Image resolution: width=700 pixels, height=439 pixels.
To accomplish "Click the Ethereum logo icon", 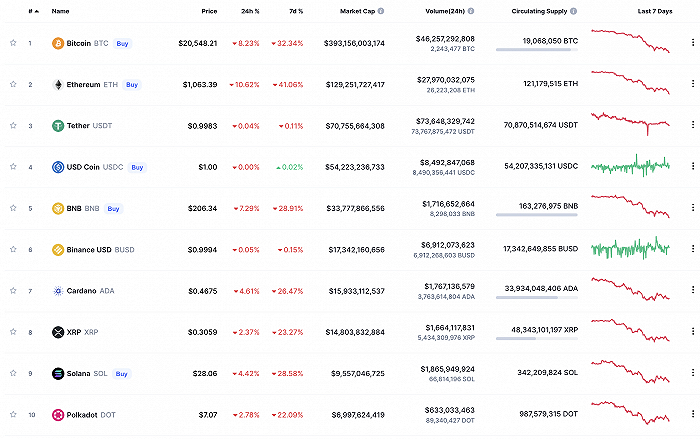I will point(58,85).
